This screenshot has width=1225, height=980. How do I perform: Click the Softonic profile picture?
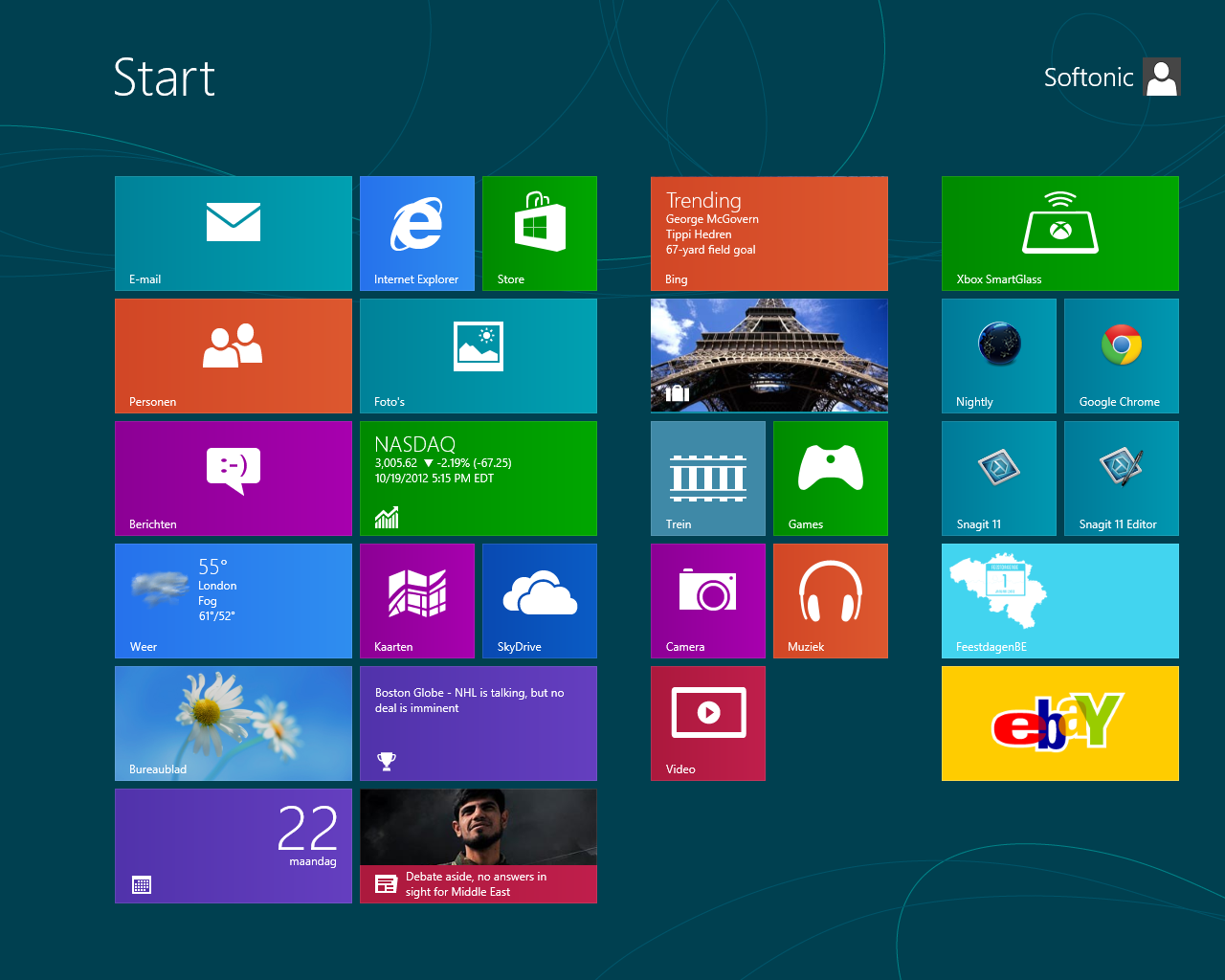pos(1161,77)
